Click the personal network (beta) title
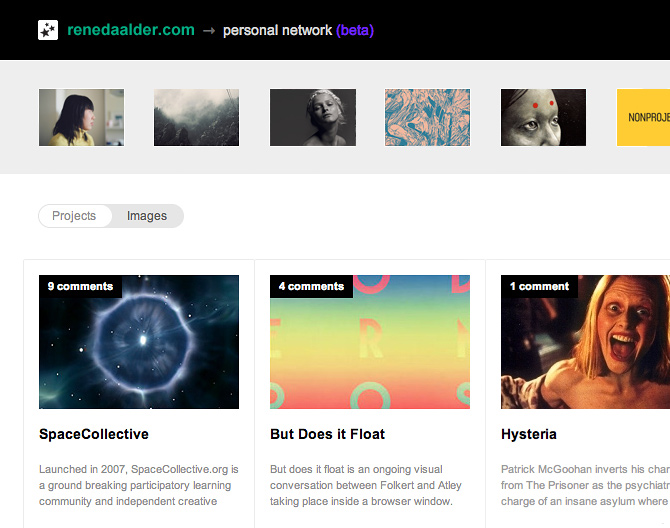 click(x=298, y=30)
